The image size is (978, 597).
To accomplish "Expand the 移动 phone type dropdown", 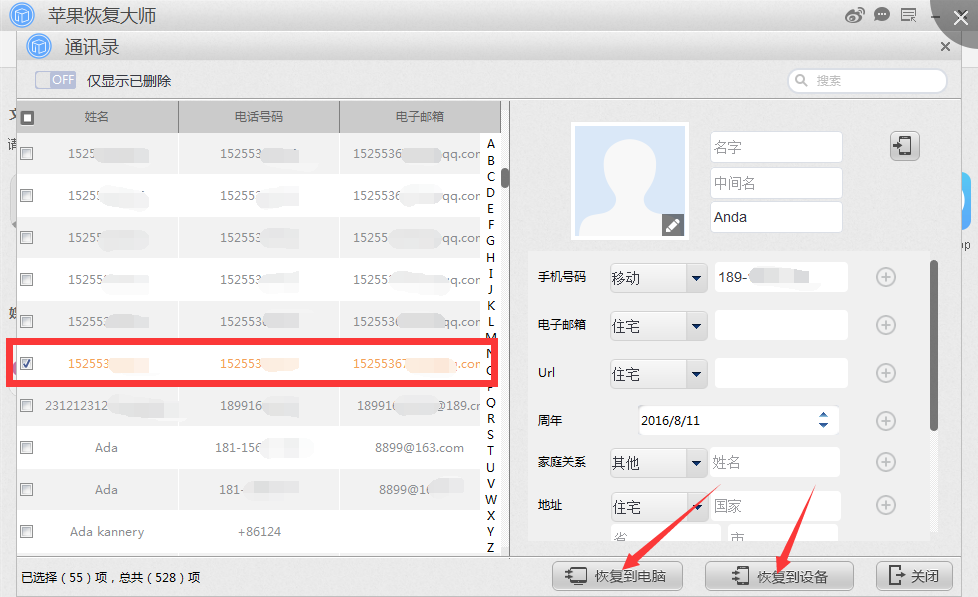I will (x=697, y=278).
